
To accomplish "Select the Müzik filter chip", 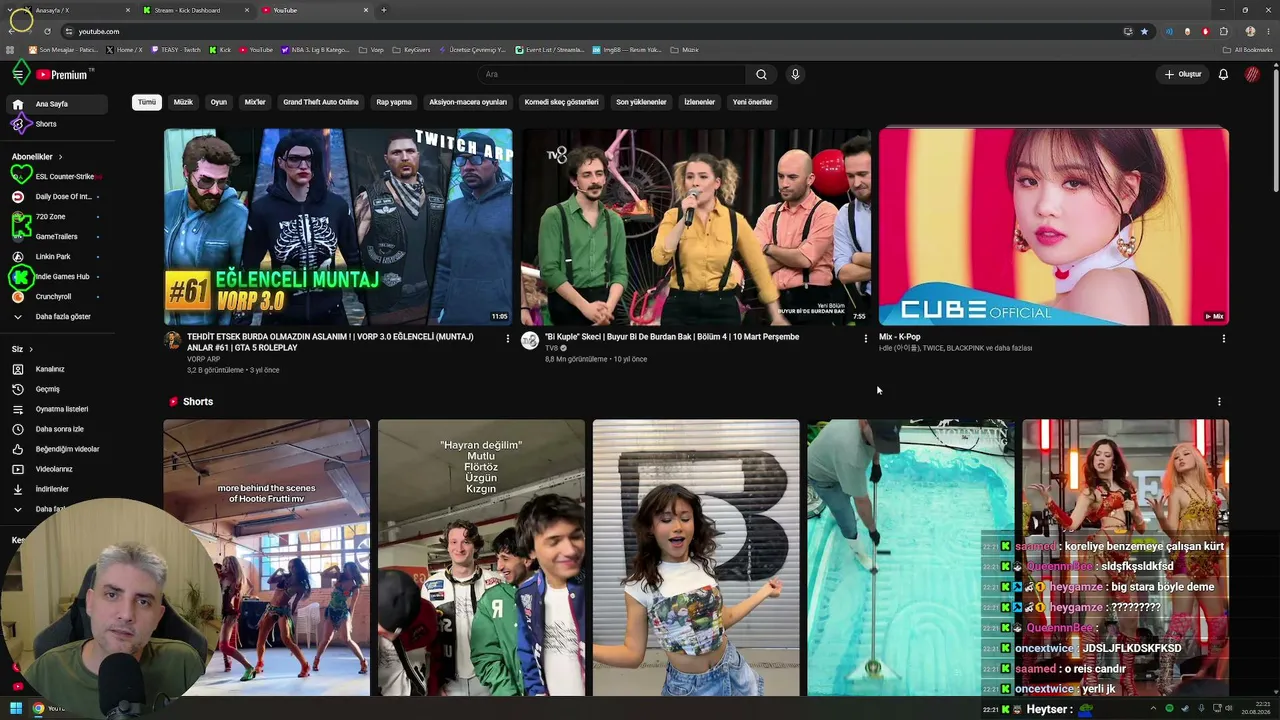I will point(183,102).
